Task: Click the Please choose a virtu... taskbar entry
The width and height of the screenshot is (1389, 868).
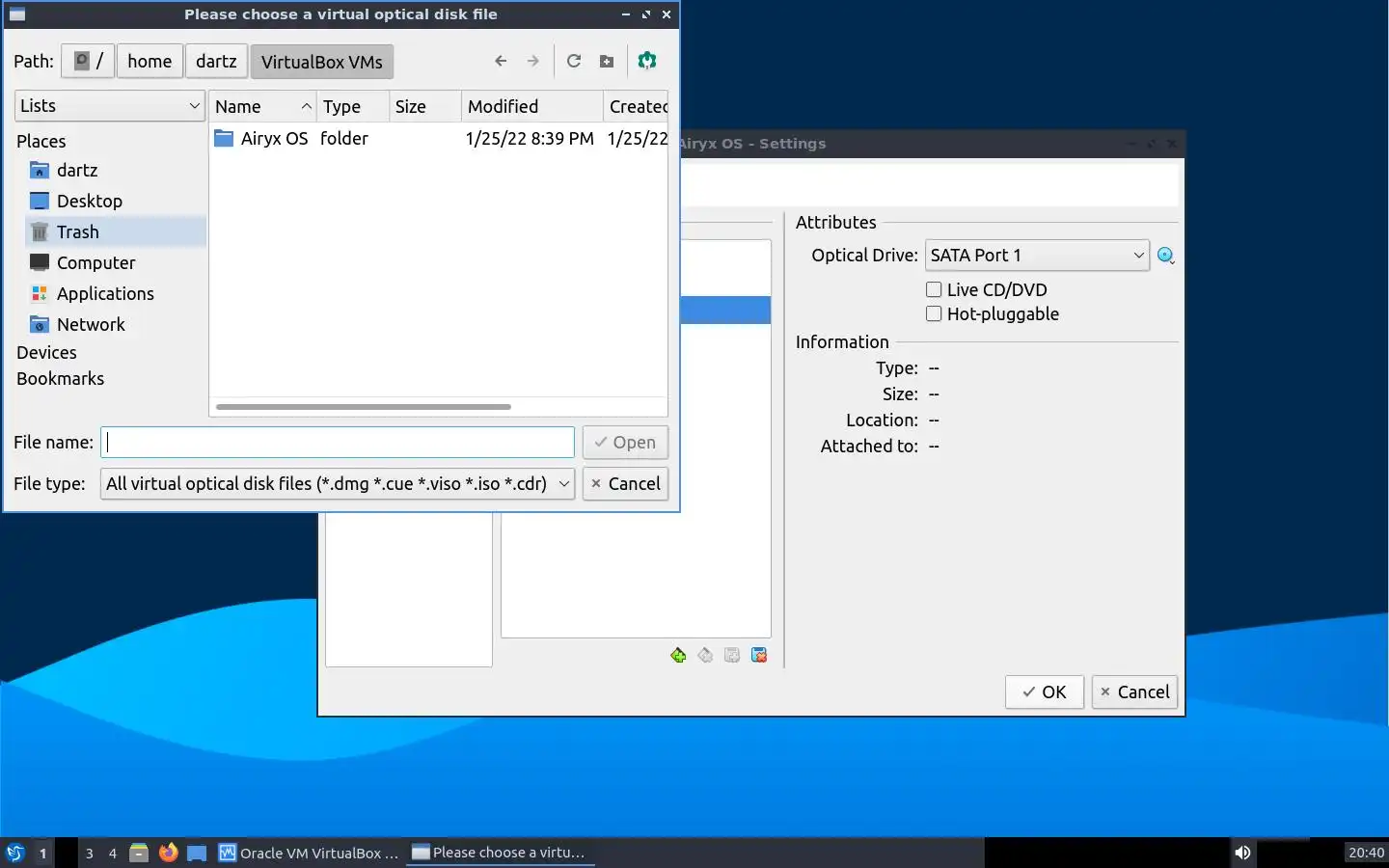Action: [x=500, y=853]
